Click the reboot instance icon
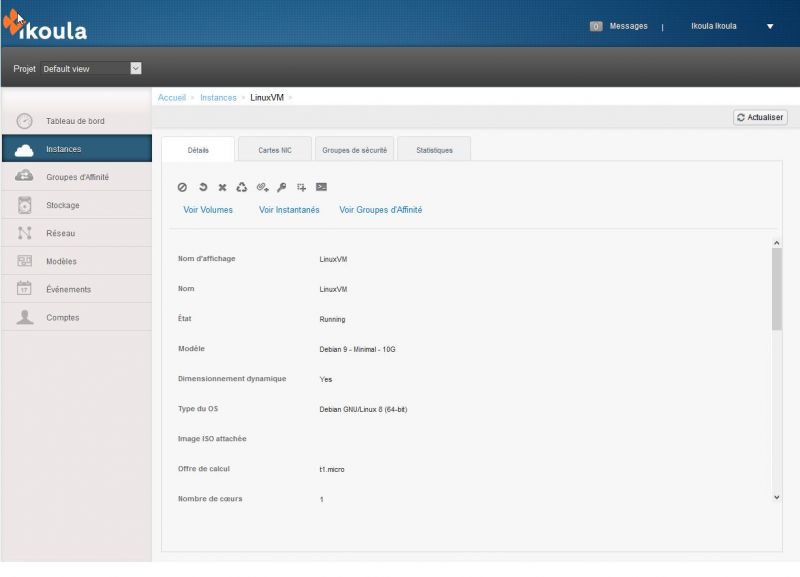This screenshot has width=800, height=577. [202, 187]
